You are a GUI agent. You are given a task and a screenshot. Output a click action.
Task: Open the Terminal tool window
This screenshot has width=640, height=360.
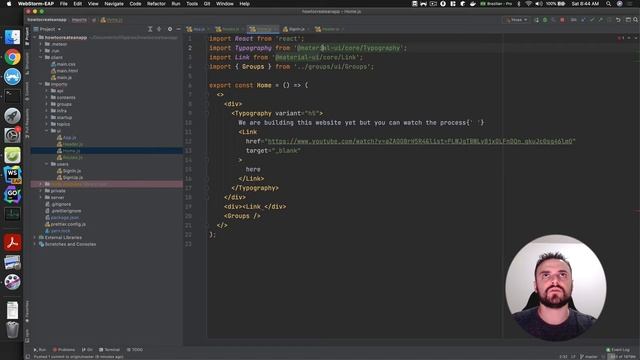click(109, 350)
